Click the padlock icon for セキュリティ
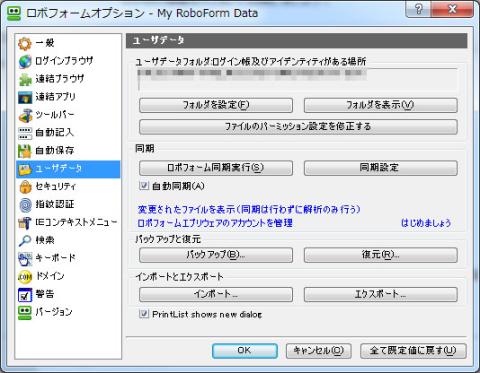Viewport: 480px width, 373px height. (x=25, y=187)
